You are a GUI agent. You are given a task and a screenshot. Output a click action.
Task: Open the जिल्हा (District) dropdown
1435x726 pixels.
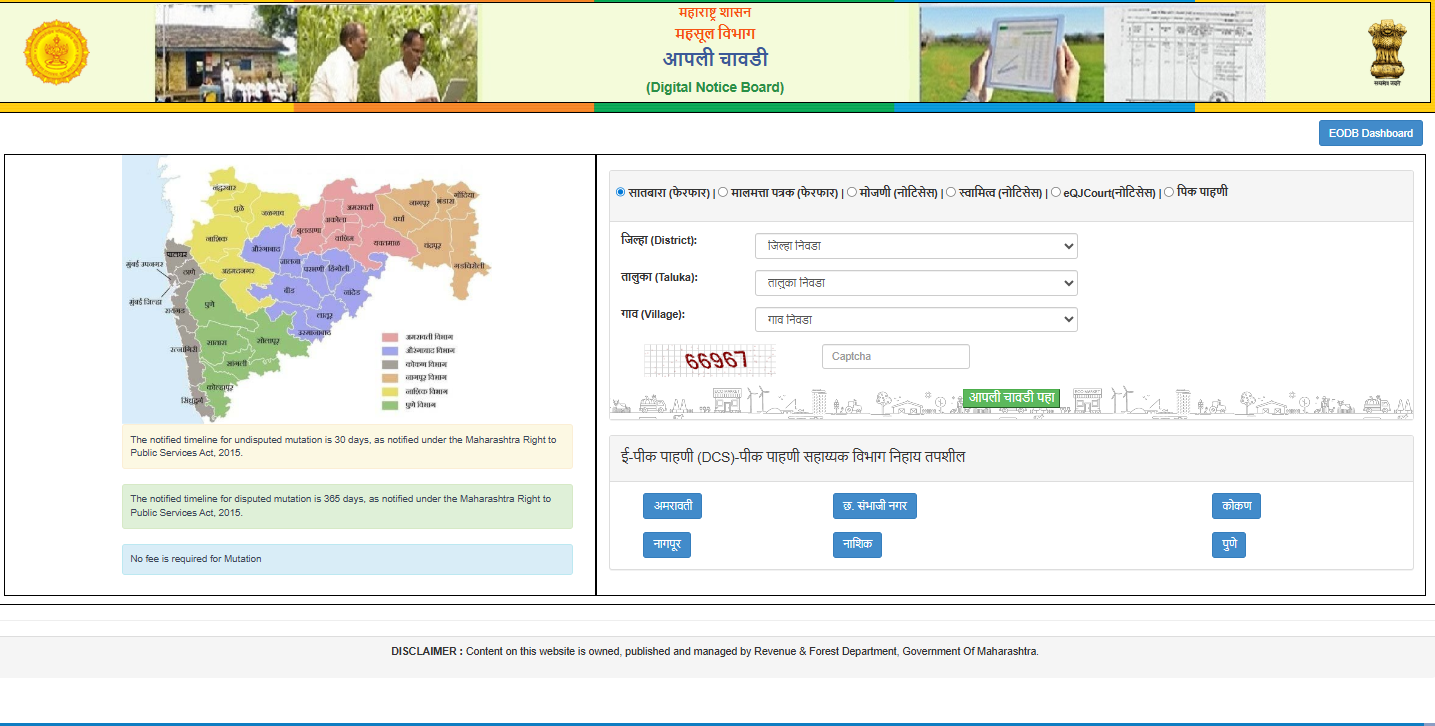coord(915,246)
